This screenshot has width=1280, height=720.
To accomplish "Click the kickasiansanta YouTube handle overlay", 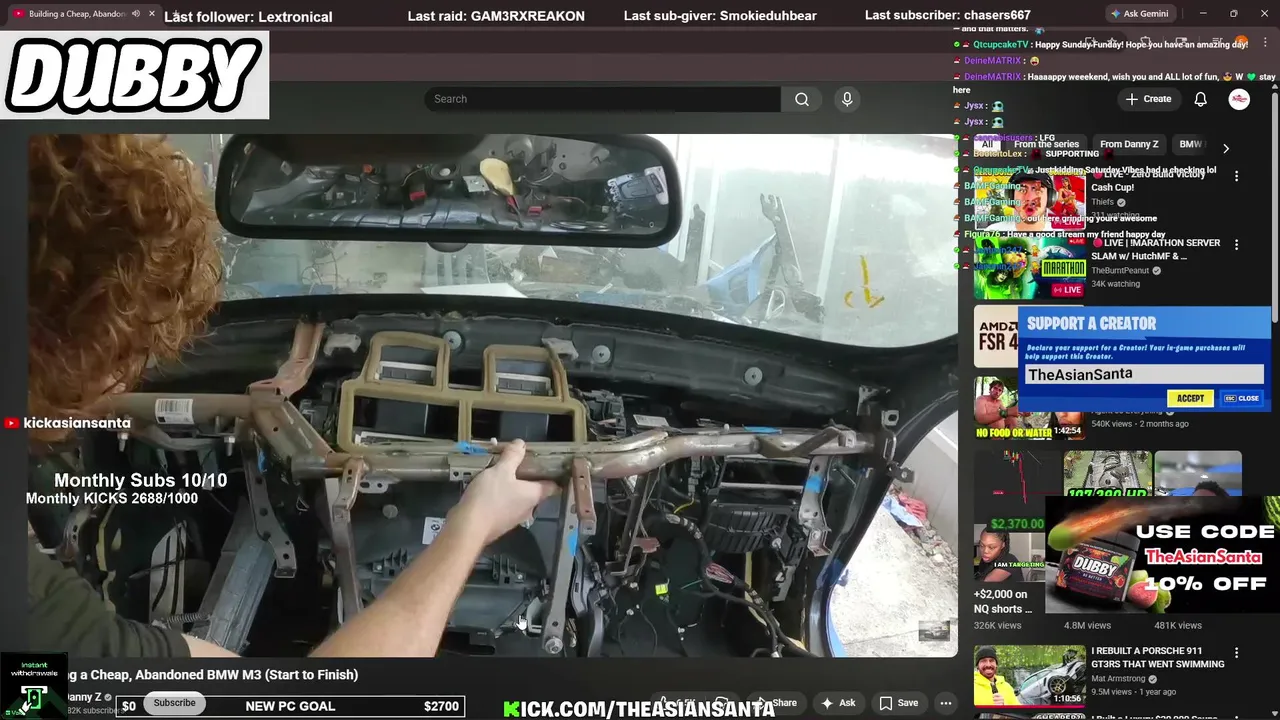I will click(68, 423).
